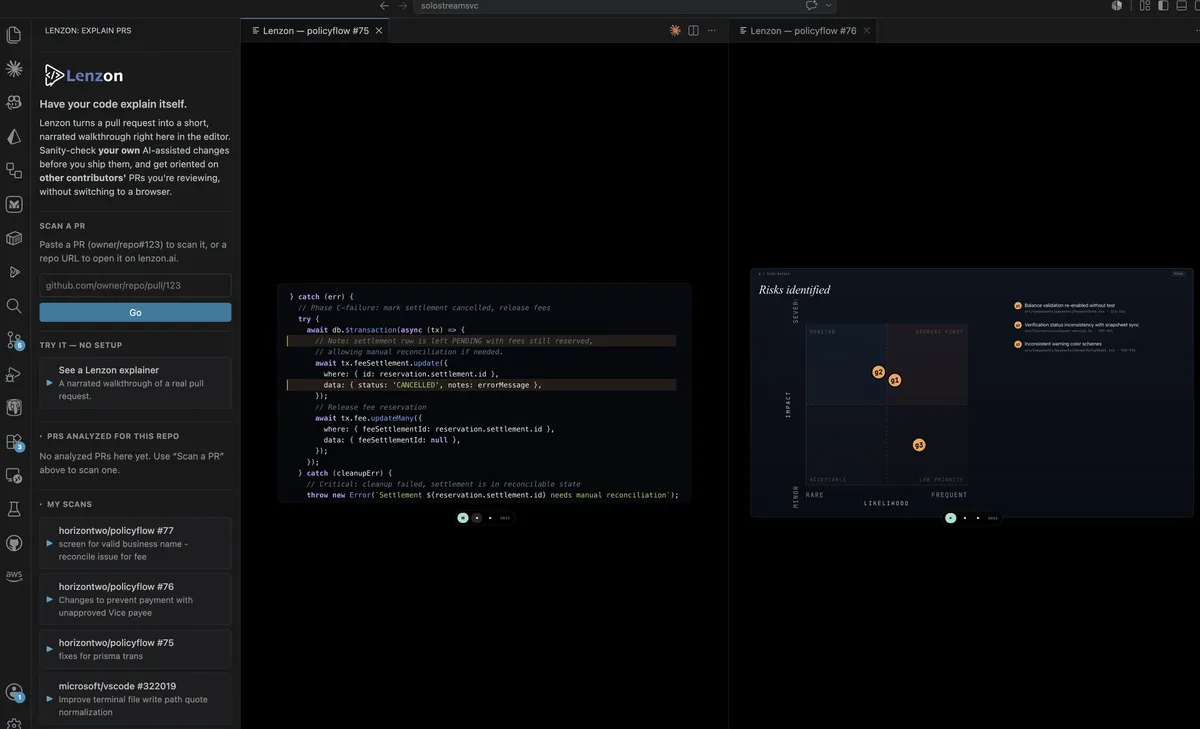Open the starburst icon view in activity bar
Image resolution: width=1200 pixels, height=729 pixels.
point(14,69)
